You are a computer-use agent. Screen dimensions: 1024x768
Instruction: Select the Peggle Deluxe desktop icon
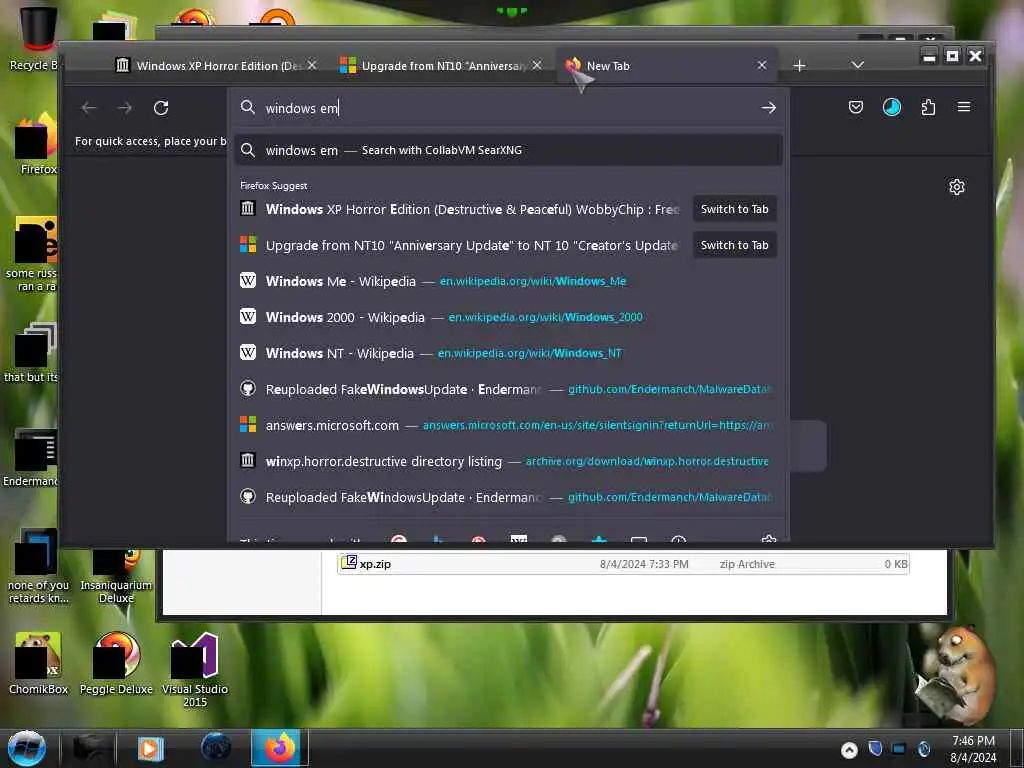click(x=116, y=664)
